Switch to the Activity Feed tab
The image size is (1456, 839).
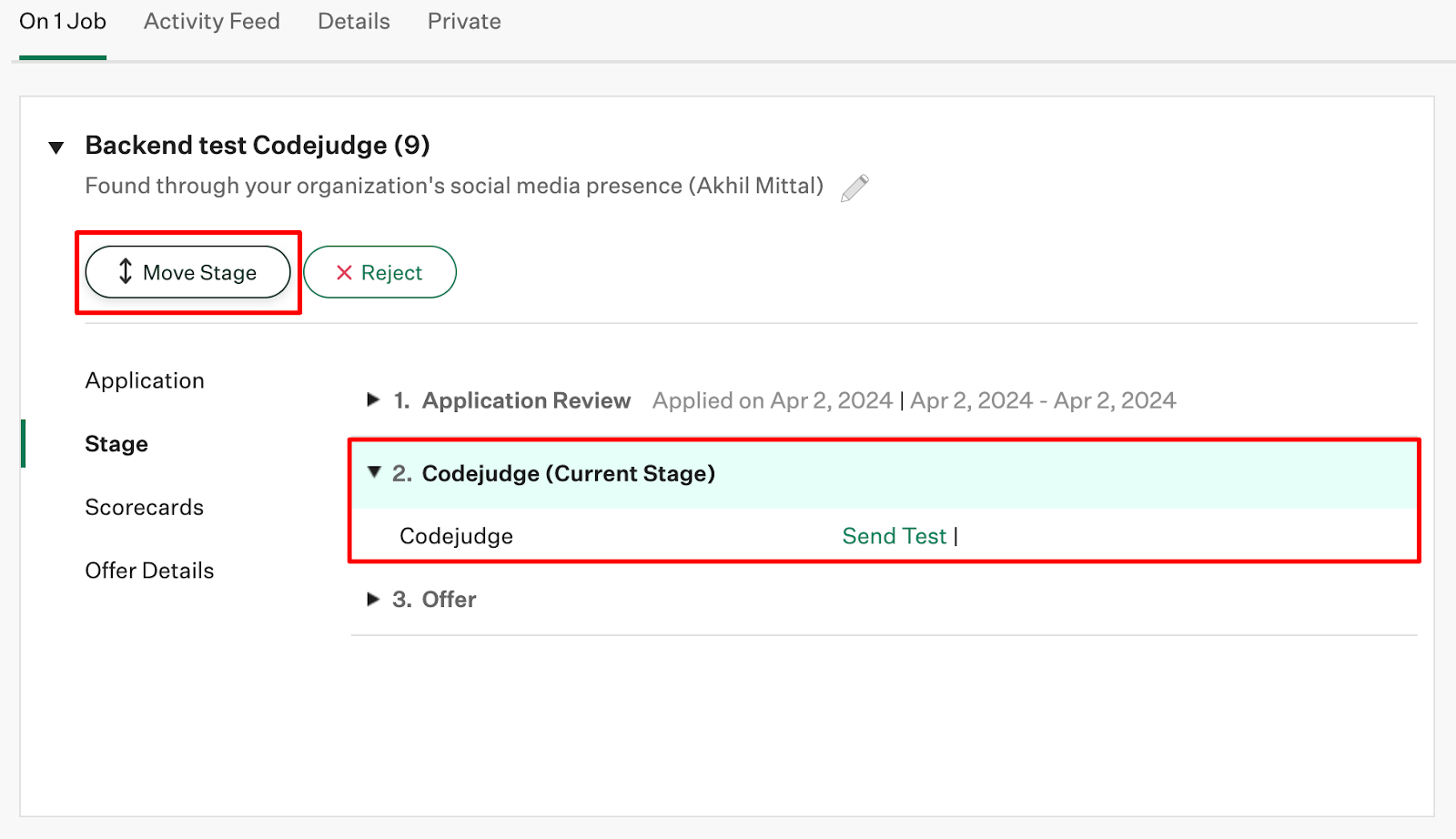pyautogui.click(x=212, y=21)
